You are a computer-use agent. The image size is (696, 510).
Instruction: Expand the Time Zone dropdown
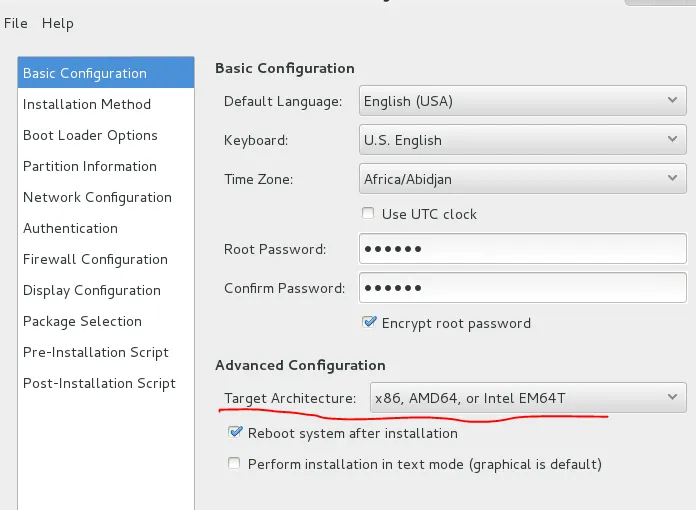[522, 179]
